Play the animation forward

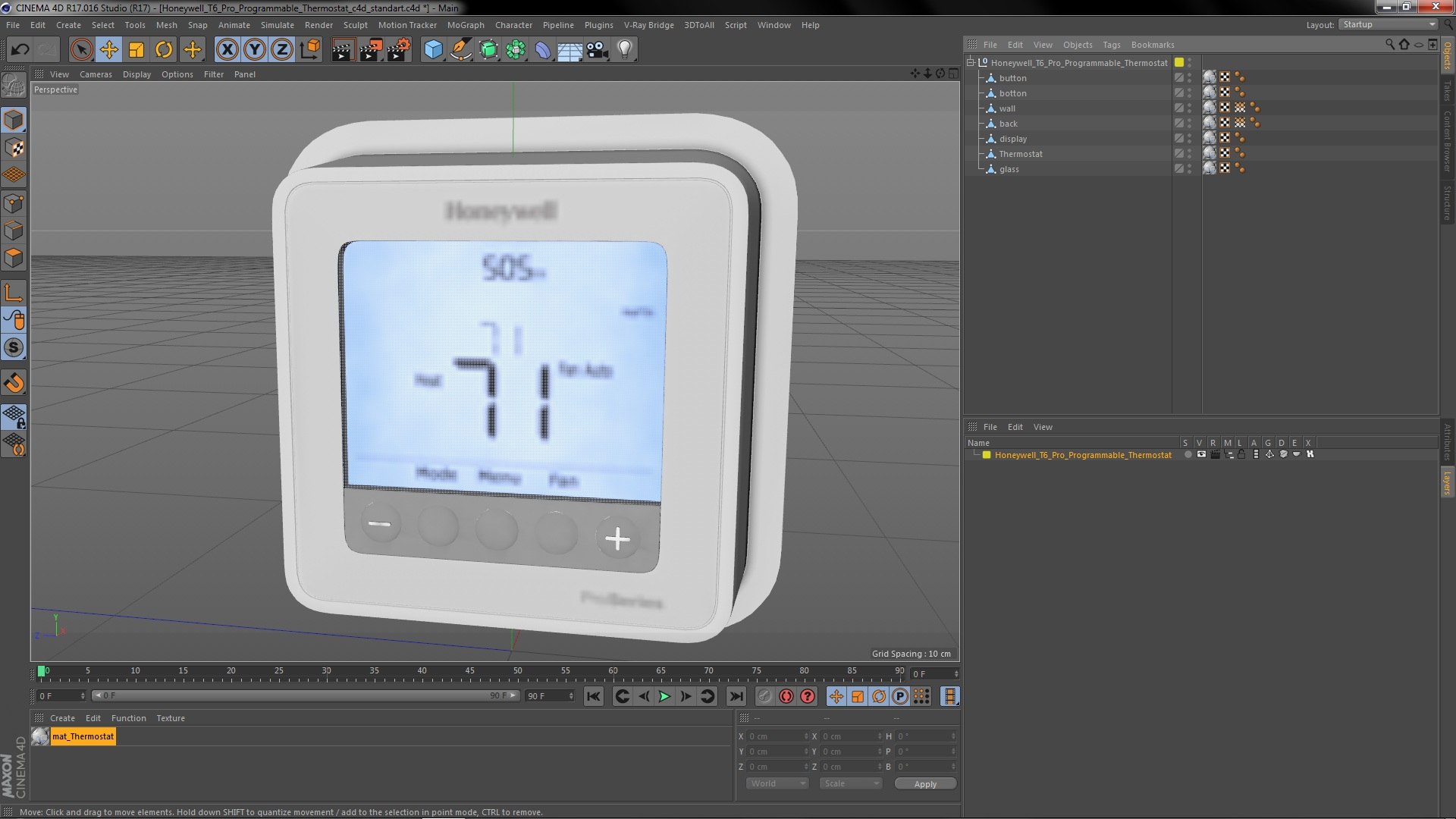click(664, 696)
